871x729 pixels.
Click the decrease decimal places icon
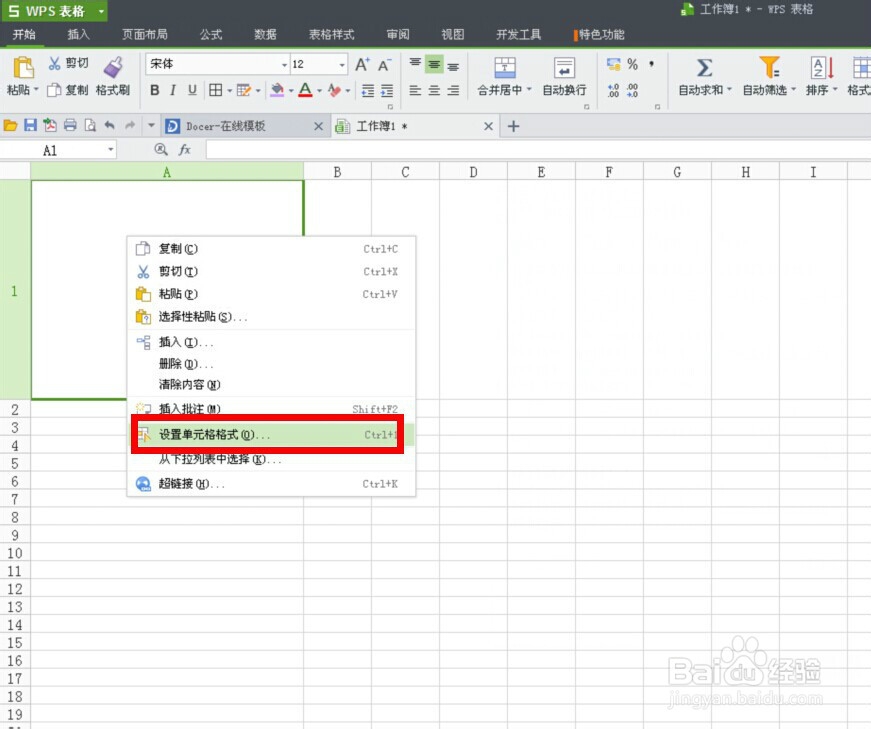(633, 90)
